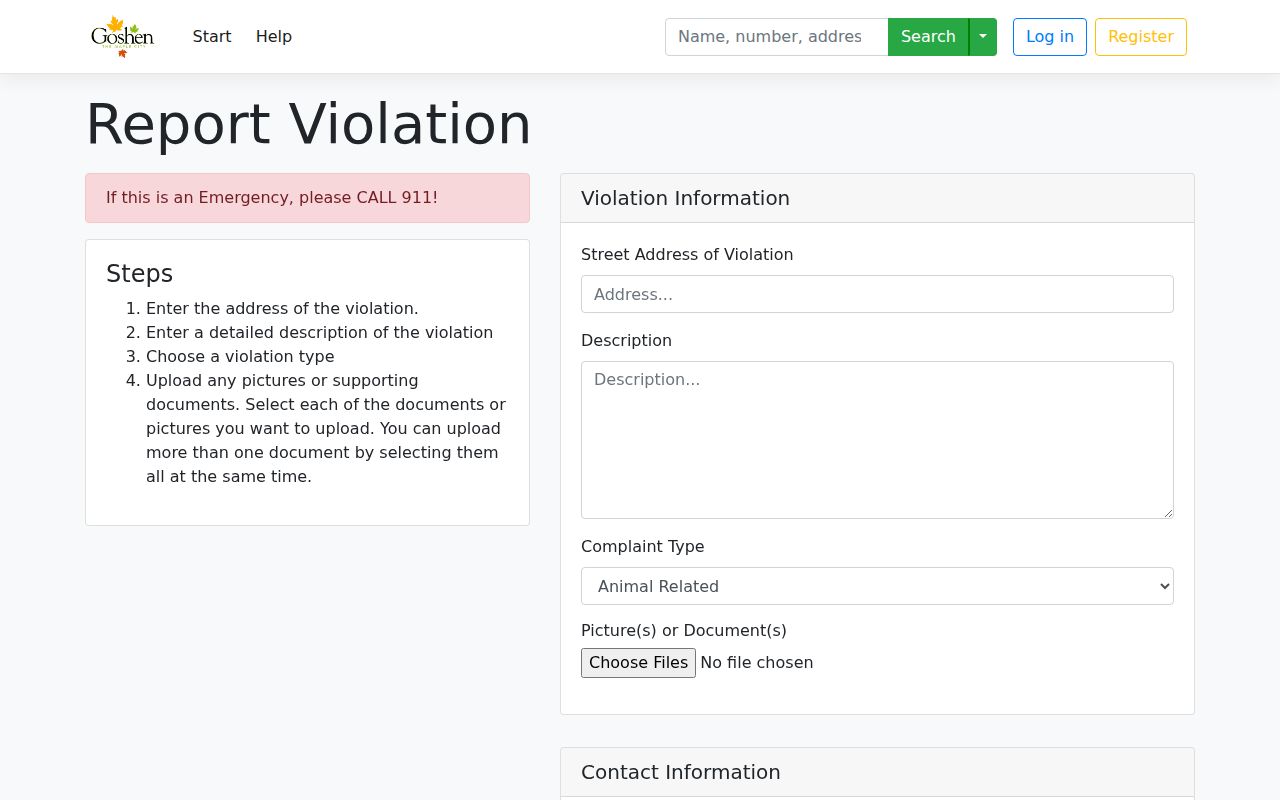Viewport: 1280px width, 800px height.
Task: Click step 'Choose a violation type'
Action: [240, 357]
